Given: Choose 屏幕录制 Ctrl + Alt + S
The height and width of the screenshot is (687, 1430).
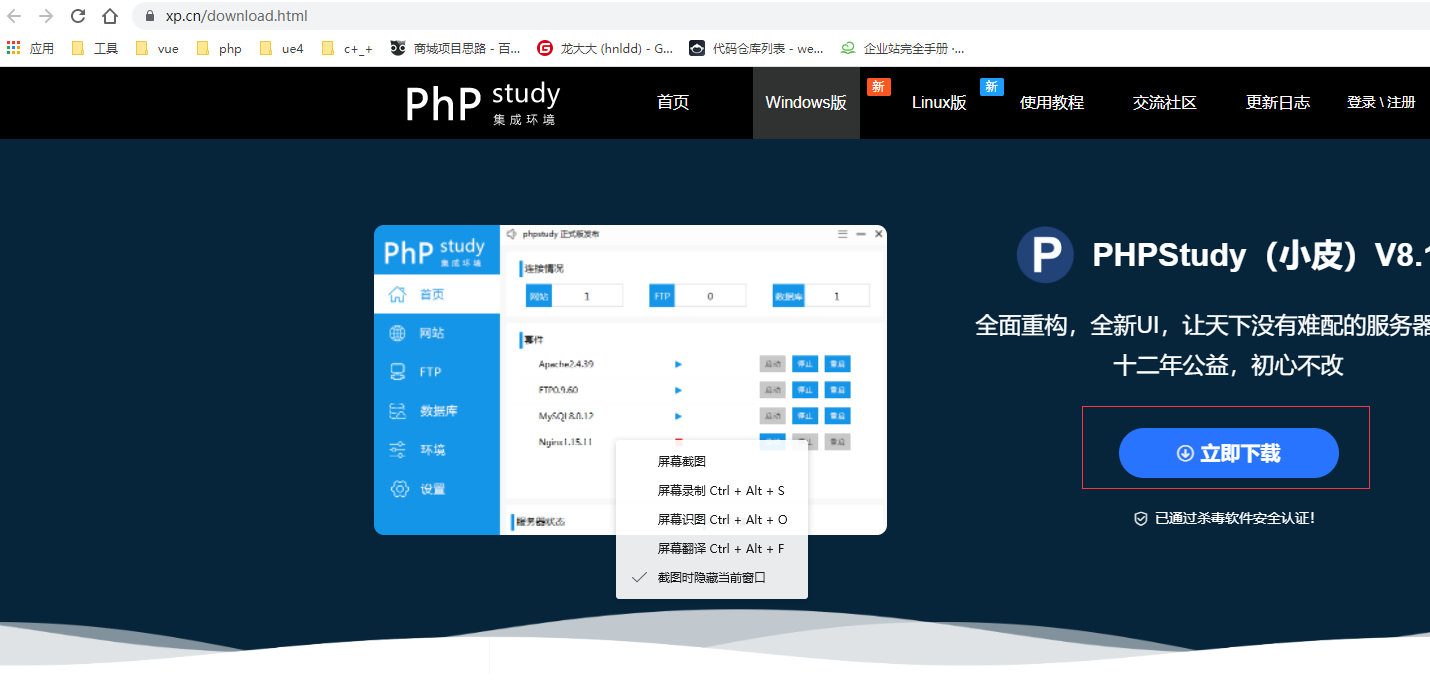Looking at the screenshot, I should 712,491.
